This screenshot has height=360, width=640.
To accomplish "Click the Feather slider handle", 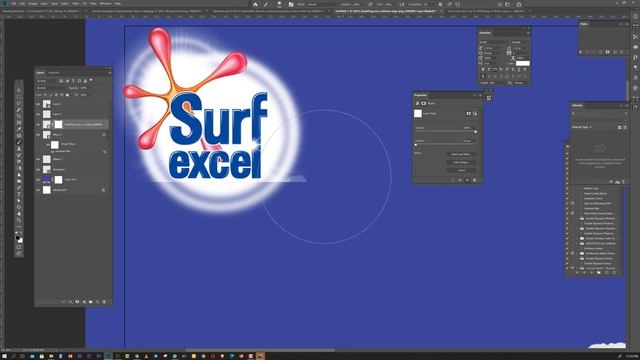I will 416,145.
